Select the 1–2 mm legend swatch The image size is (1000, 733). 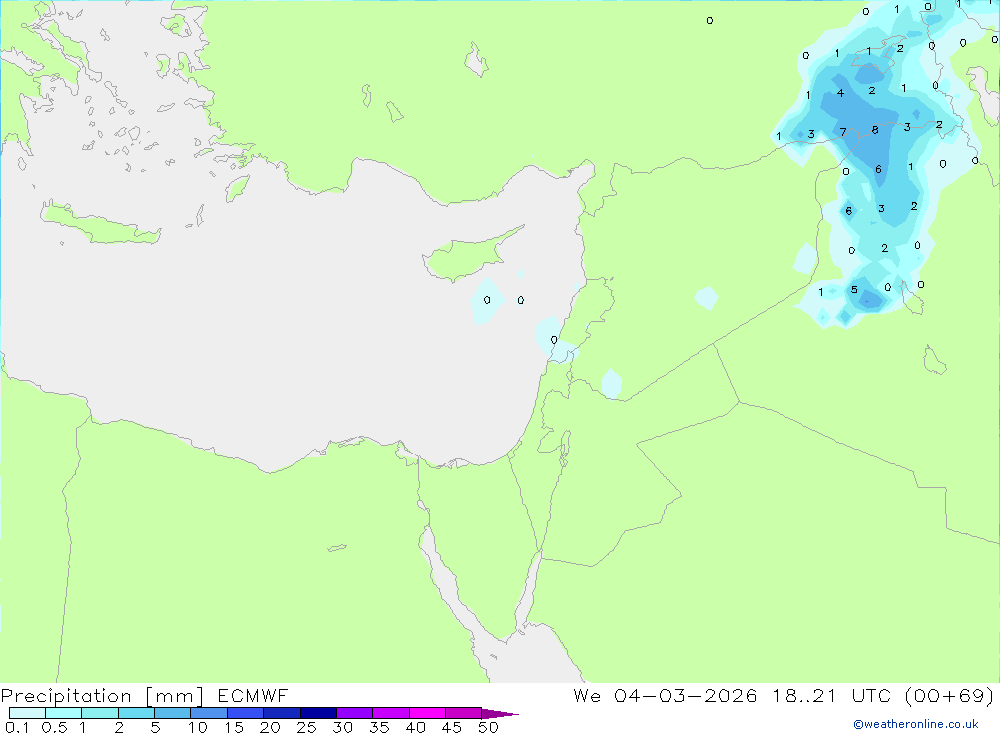click(100, 713)
